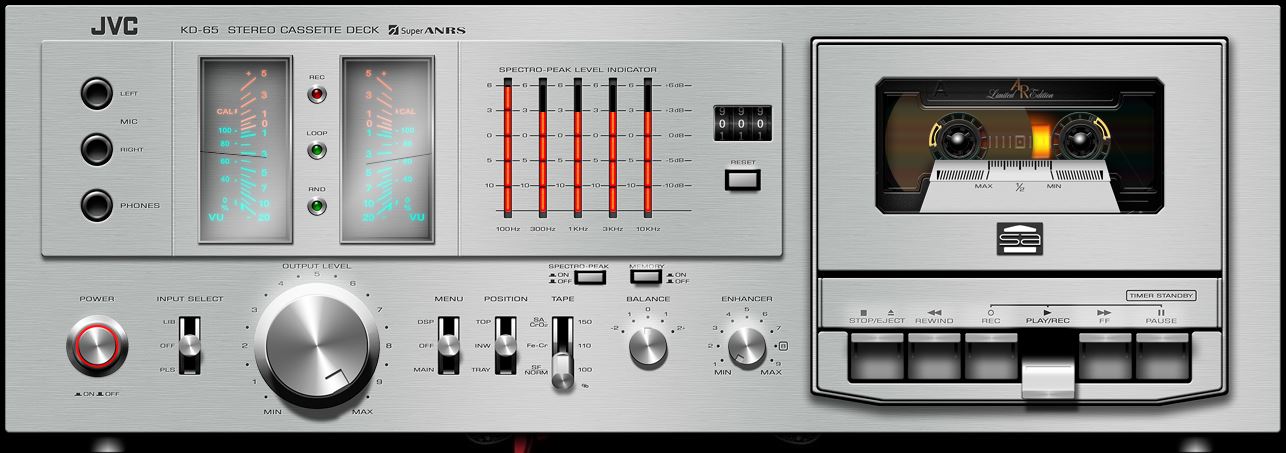This screenshot has height=453, width=1286.
Task: Push the REC transport key
Action: pyautogui.click(x=991, y=357)
